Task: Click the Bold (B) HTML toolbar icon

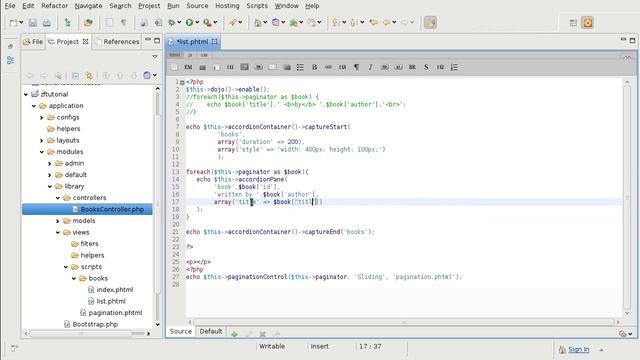Action: (x=314, y=67)
